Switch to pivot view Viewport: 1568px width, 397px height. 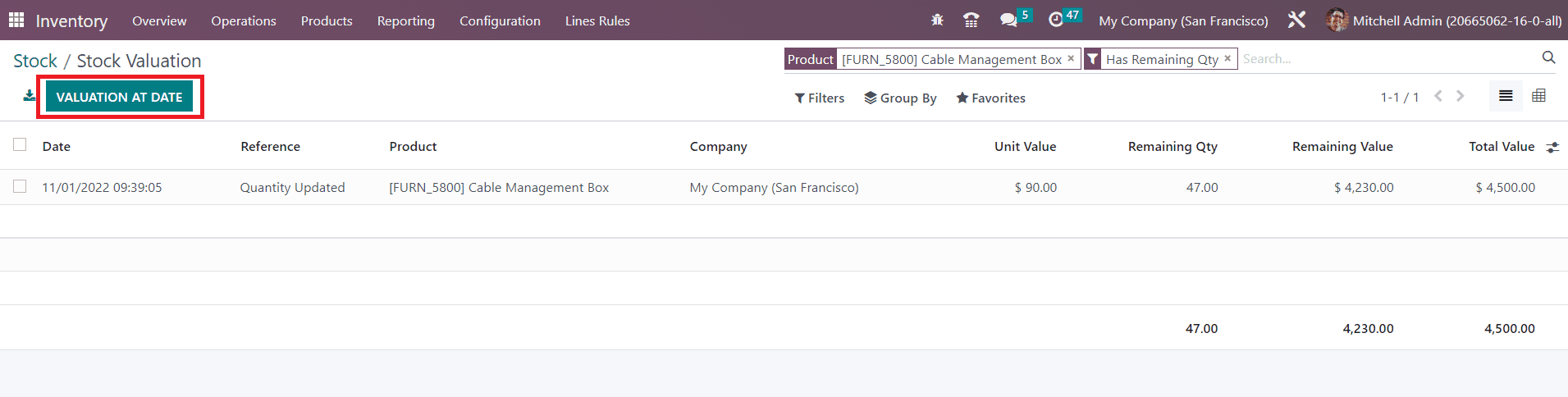coord(1538,96)
